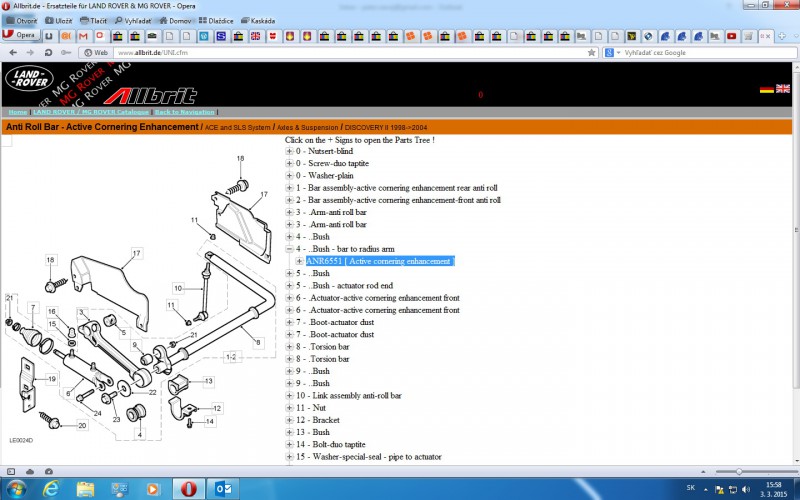Expand the ANR6551 part node

click(x=299, y=261)
